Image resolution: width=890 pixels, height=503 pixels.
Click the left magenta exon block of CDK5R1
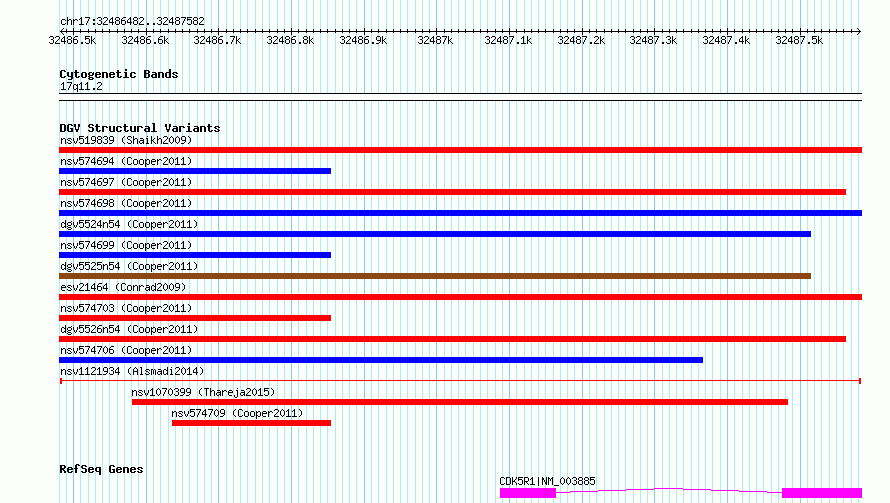click(528, 493)
